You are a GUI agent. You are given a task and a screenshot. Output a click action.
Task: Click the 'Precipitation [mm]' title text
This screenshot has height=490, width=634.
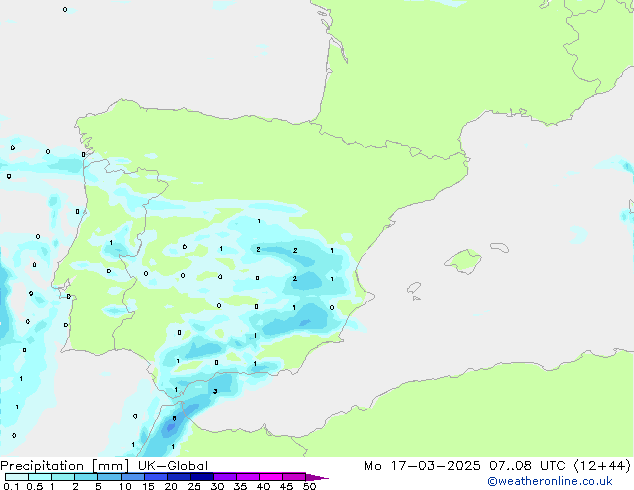[x=65, y=466]
